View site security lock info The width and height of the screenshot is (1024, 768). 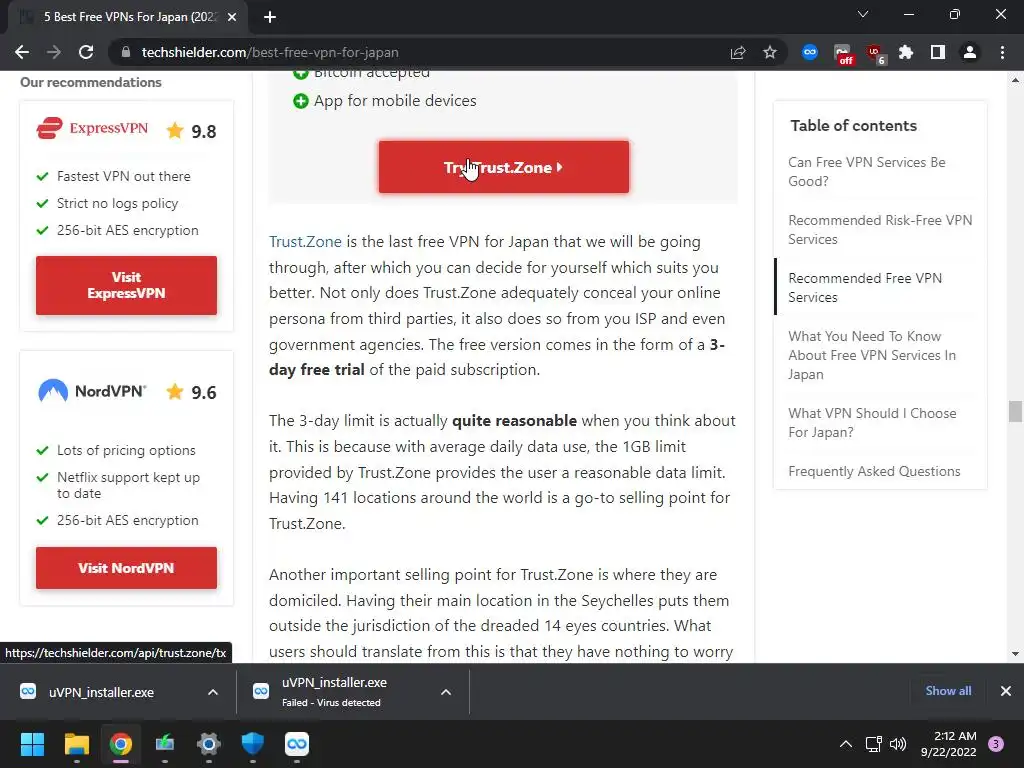click(x=126, y=52)
